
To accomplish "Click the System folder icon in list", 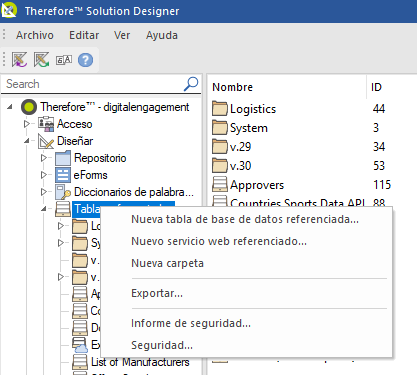I will 220,128.
